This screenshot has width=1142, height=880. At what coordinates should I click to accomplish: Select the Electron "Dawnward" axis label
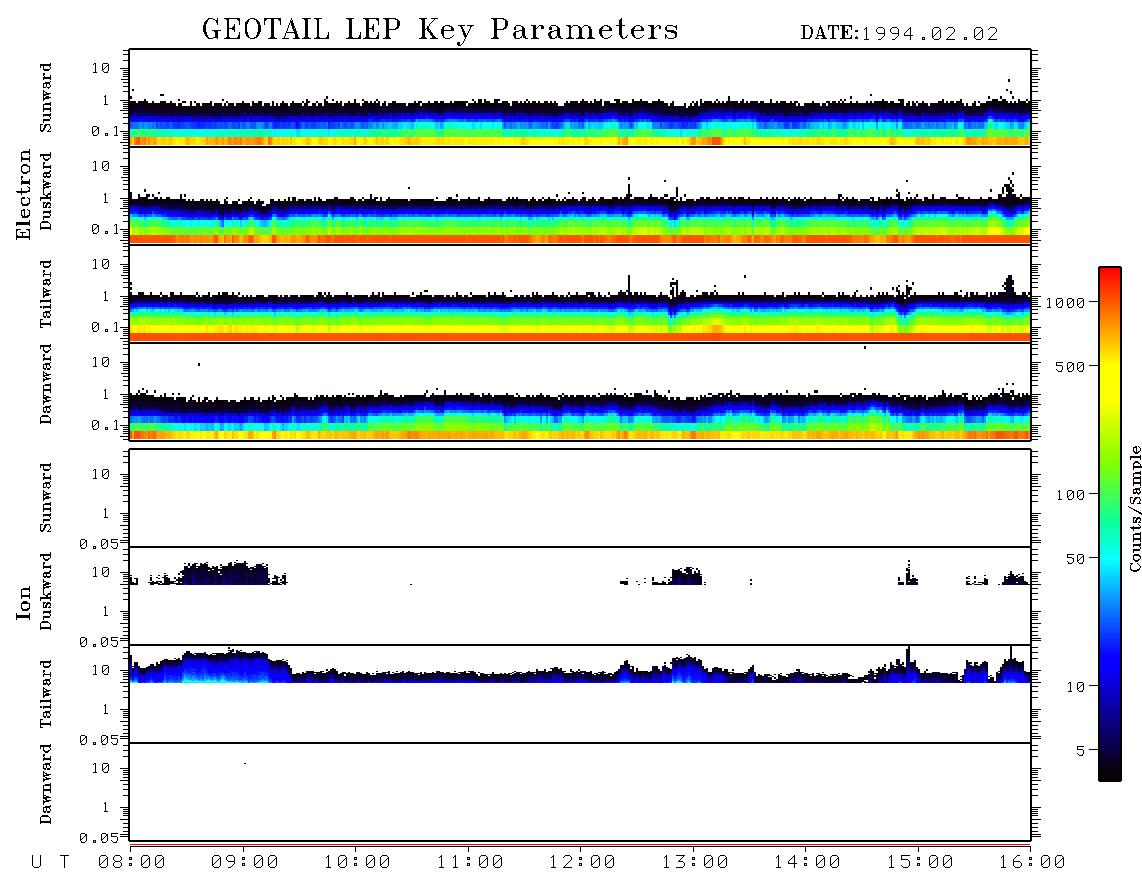(46, 384)
